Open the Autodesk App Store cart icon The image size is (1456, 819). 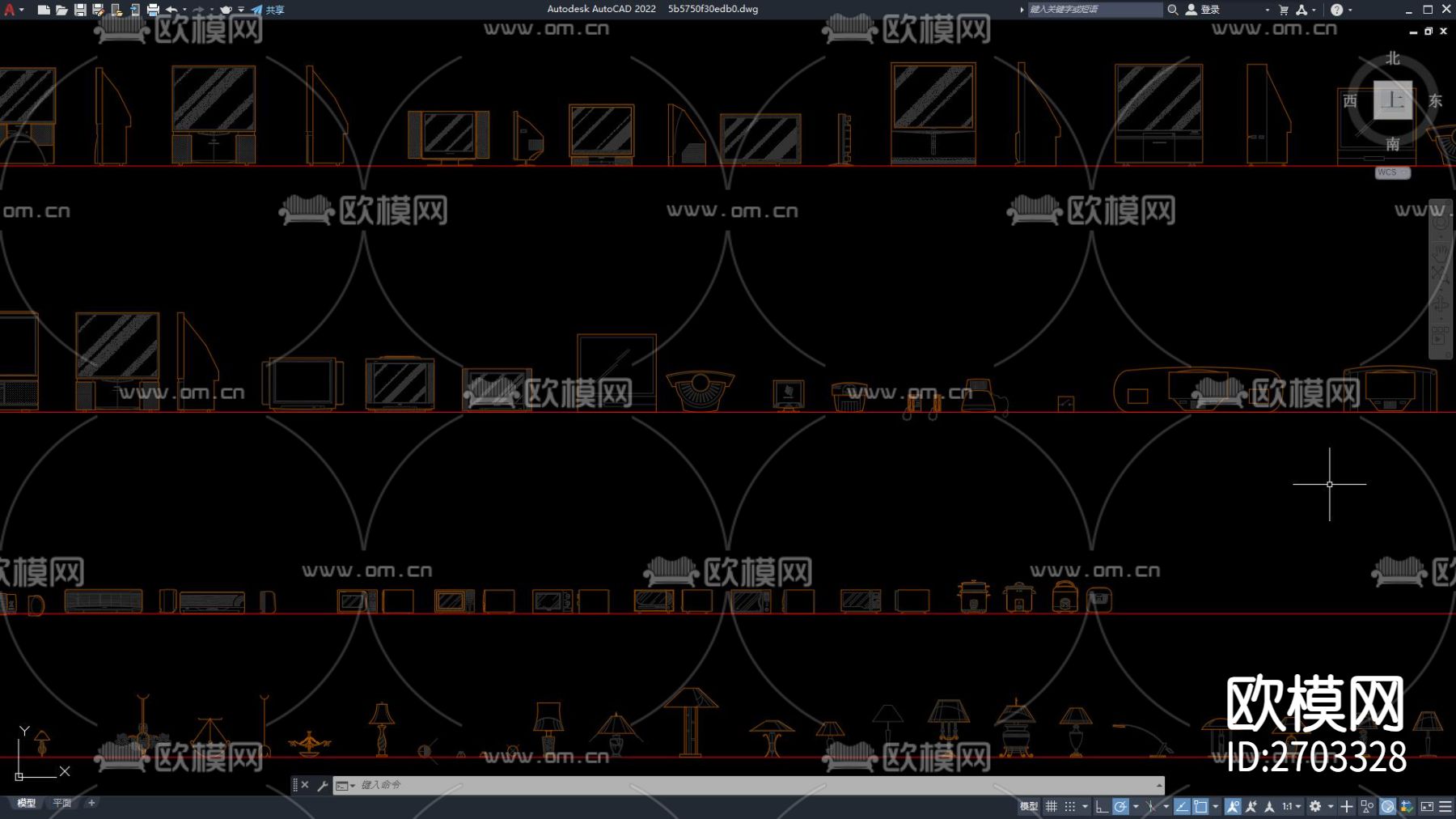pyautogui.click(x=1284, y=10)
